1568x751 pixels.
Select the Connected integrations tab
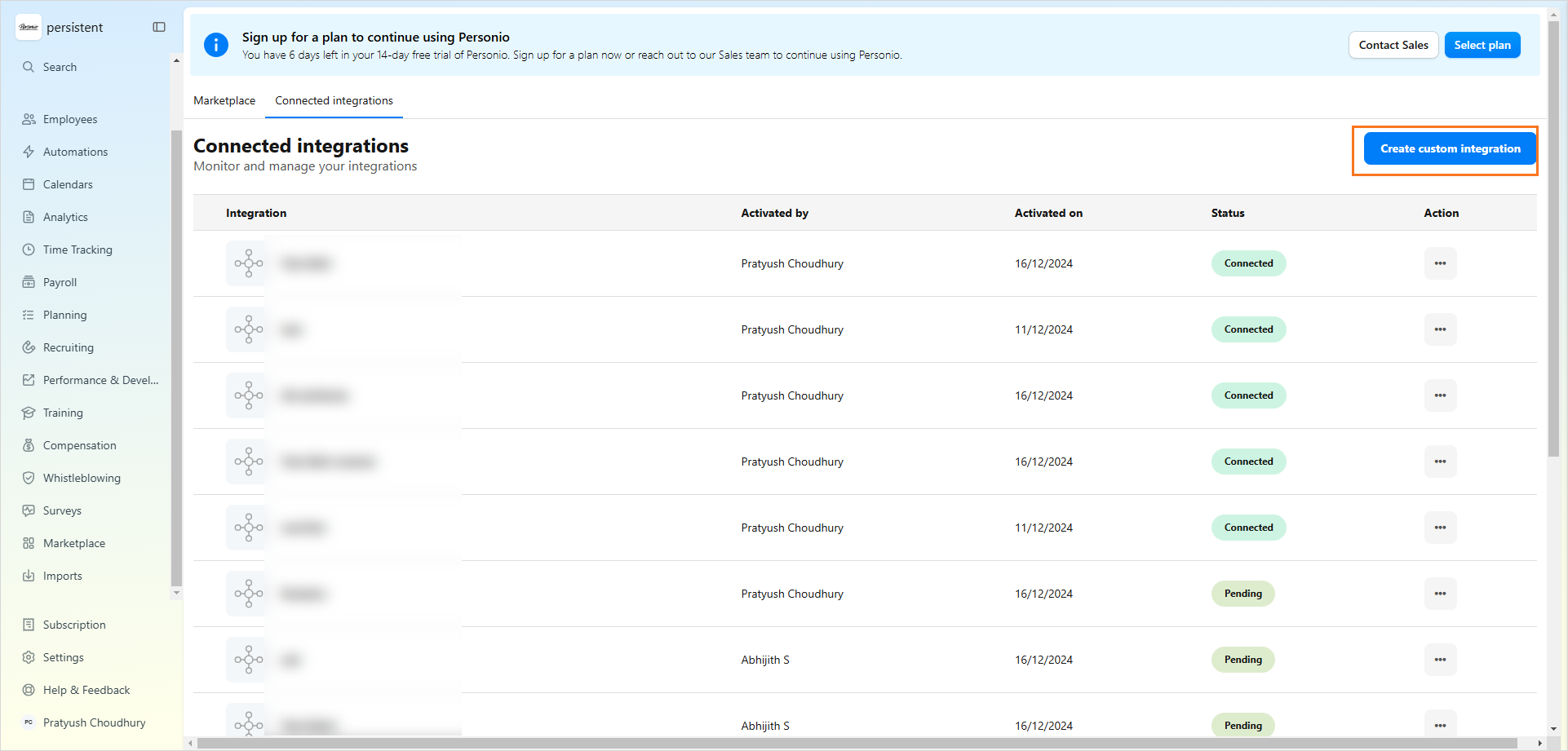334,100
